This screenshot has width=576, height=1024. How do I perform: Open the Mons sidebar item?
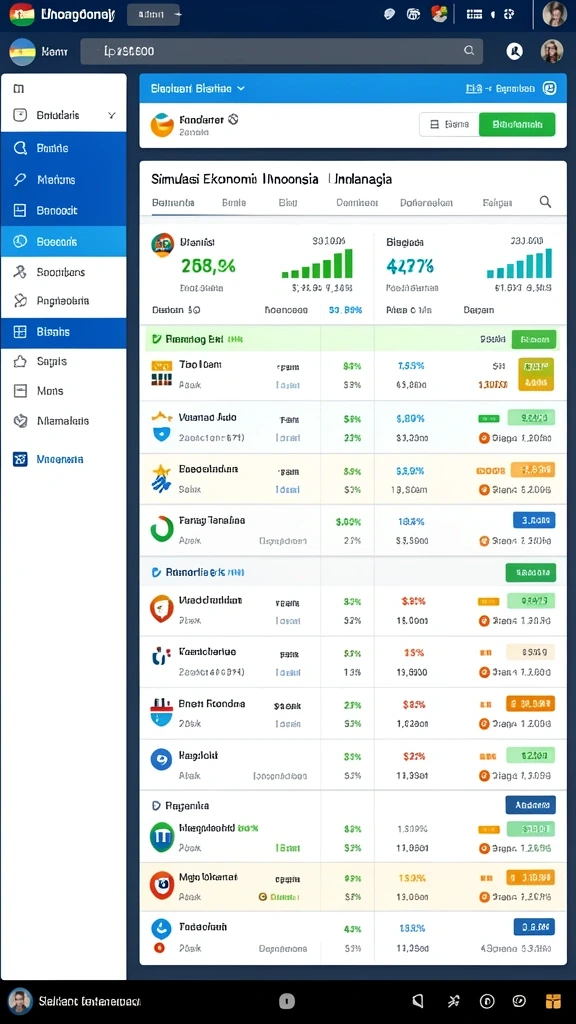tap(63, 391)
